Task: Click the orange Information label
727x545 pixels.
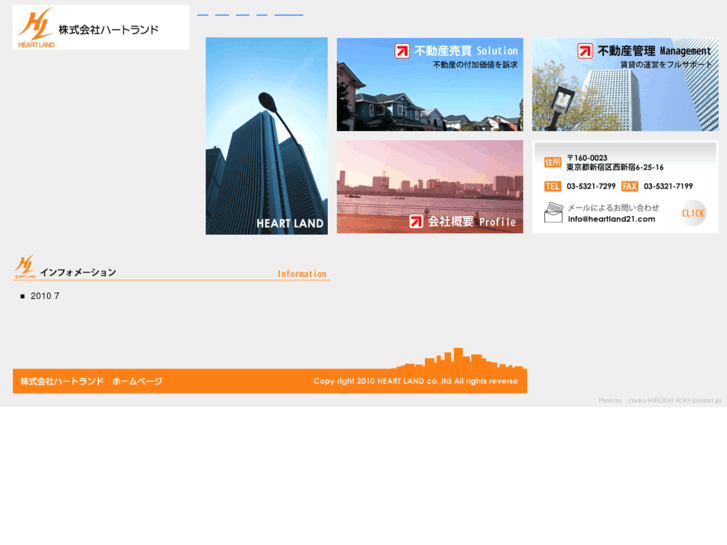Action: click(302, 274)
